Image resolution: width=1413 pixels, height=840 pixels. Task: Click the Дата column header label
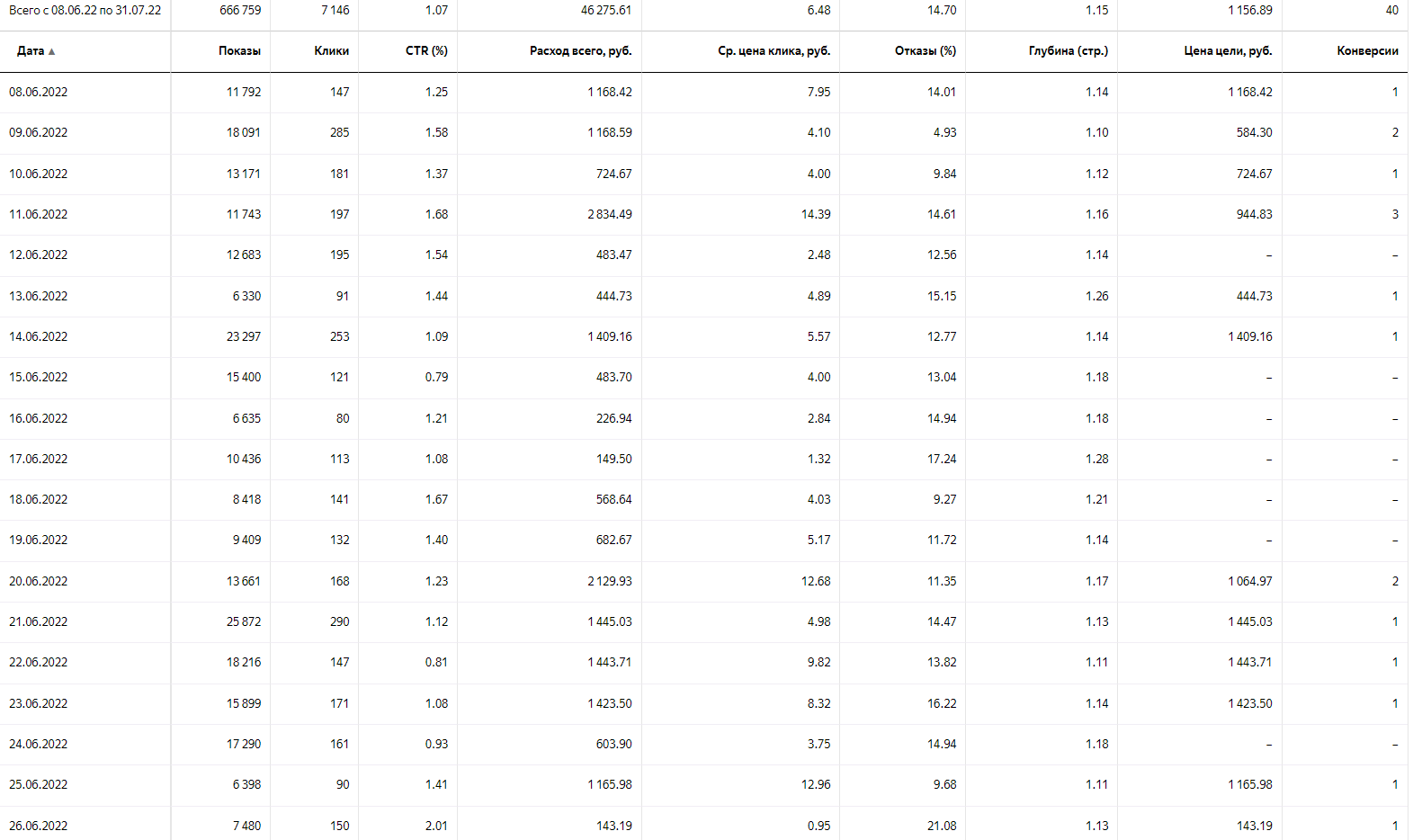click(31, 51)
